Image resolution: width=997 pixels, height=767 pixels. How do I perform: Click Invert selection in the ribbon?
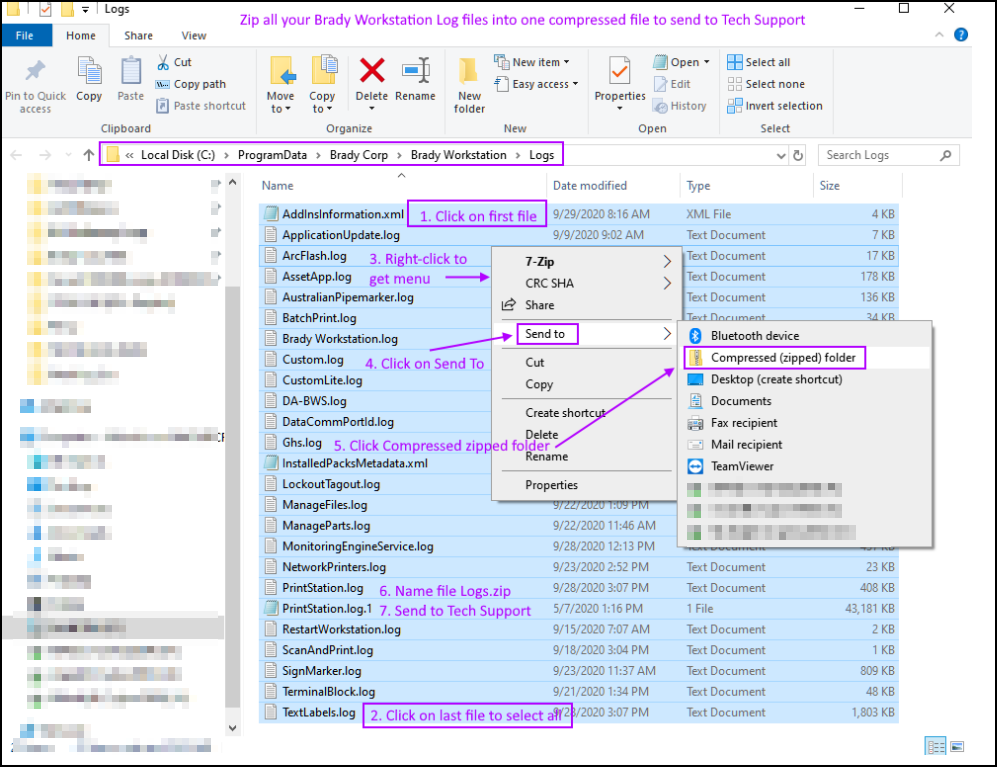[774, 106]
